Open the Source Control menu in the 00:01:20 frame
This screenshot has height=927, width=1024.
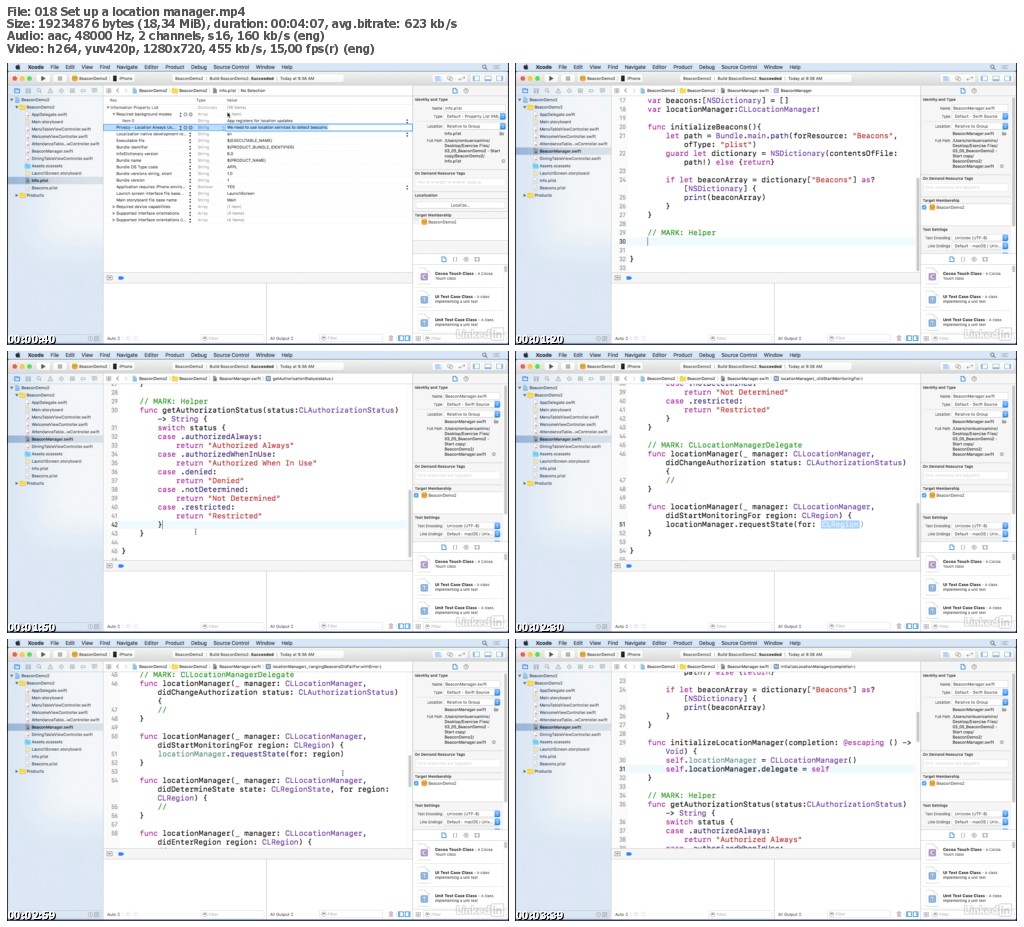(x=739, y=67)
